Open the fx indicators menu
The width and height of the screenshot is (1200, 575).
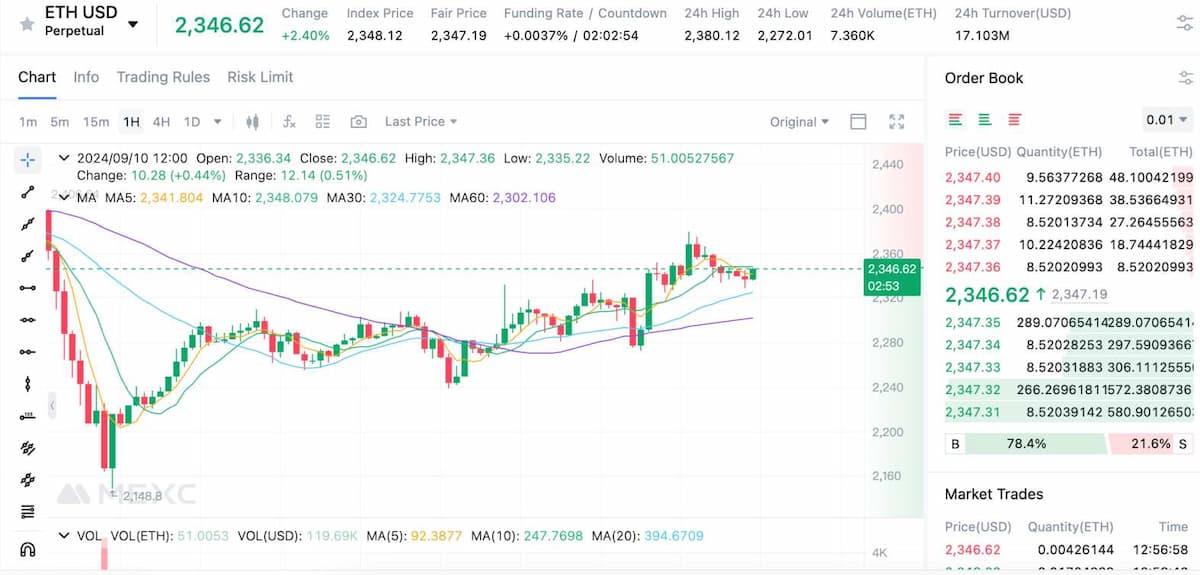click(x=289, y=122)
